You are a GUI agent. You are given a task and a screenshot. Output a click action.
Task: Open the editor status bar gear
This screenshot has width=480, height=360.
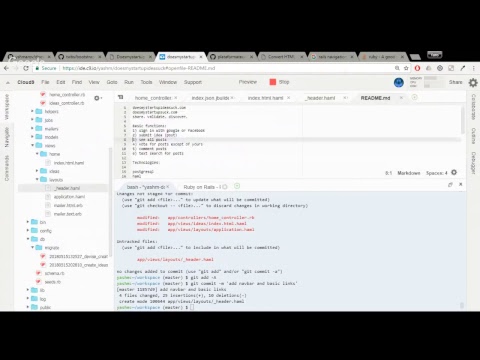pos(454,172)
